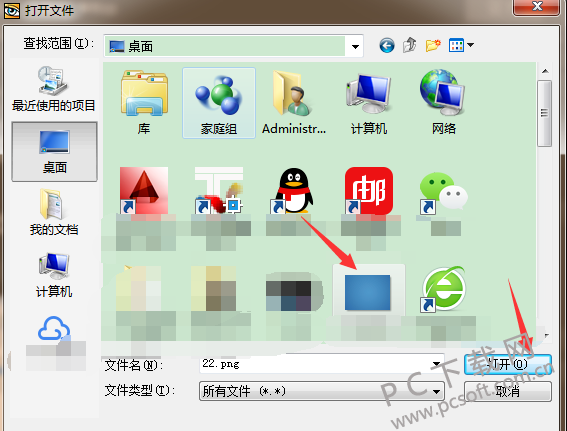Expand the 文件类型 file type dropdown
This screenshot has width=567, height=431.
[x=437, y=391]
